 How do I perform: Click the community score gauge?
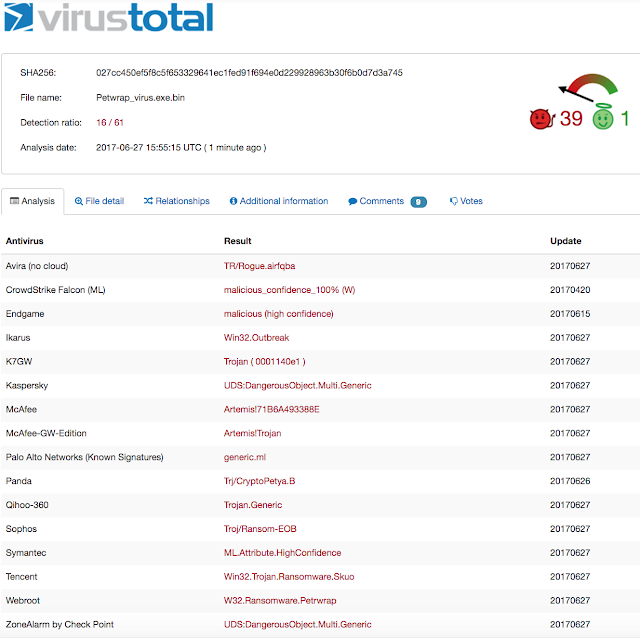click(588, 87)
